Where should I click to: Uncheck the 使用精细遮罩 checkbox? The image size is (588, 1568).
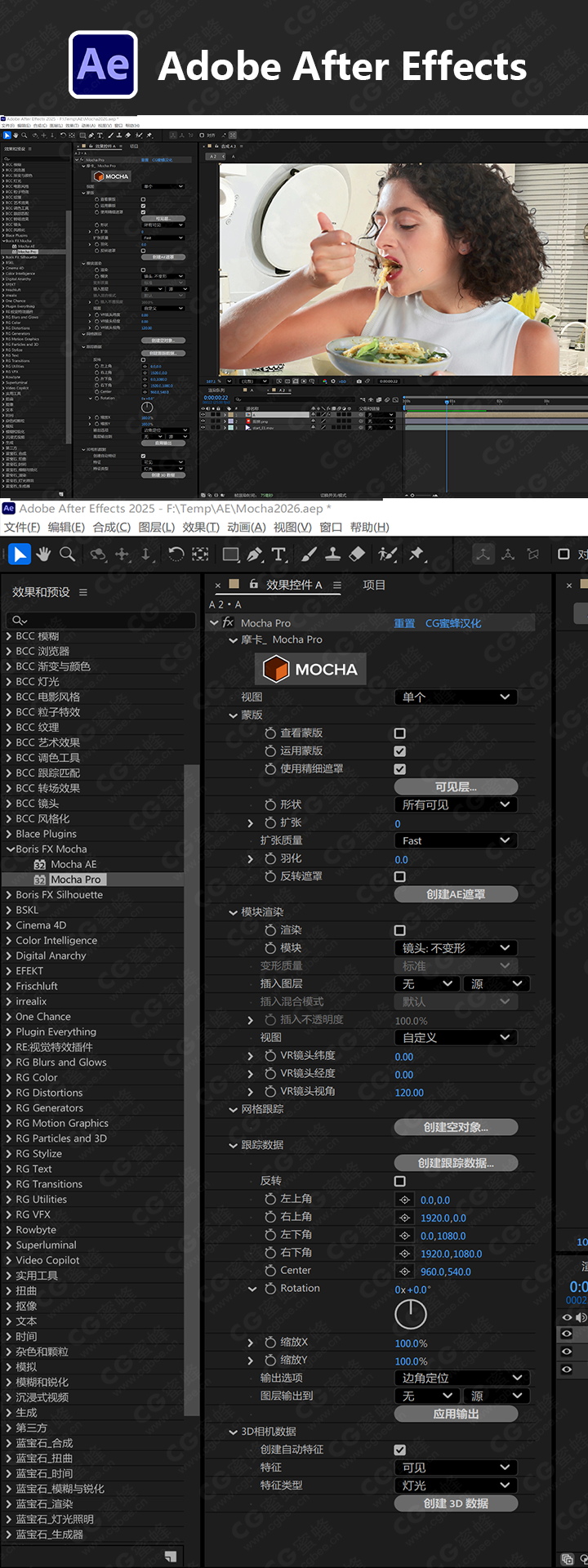[x=400, y=769]
